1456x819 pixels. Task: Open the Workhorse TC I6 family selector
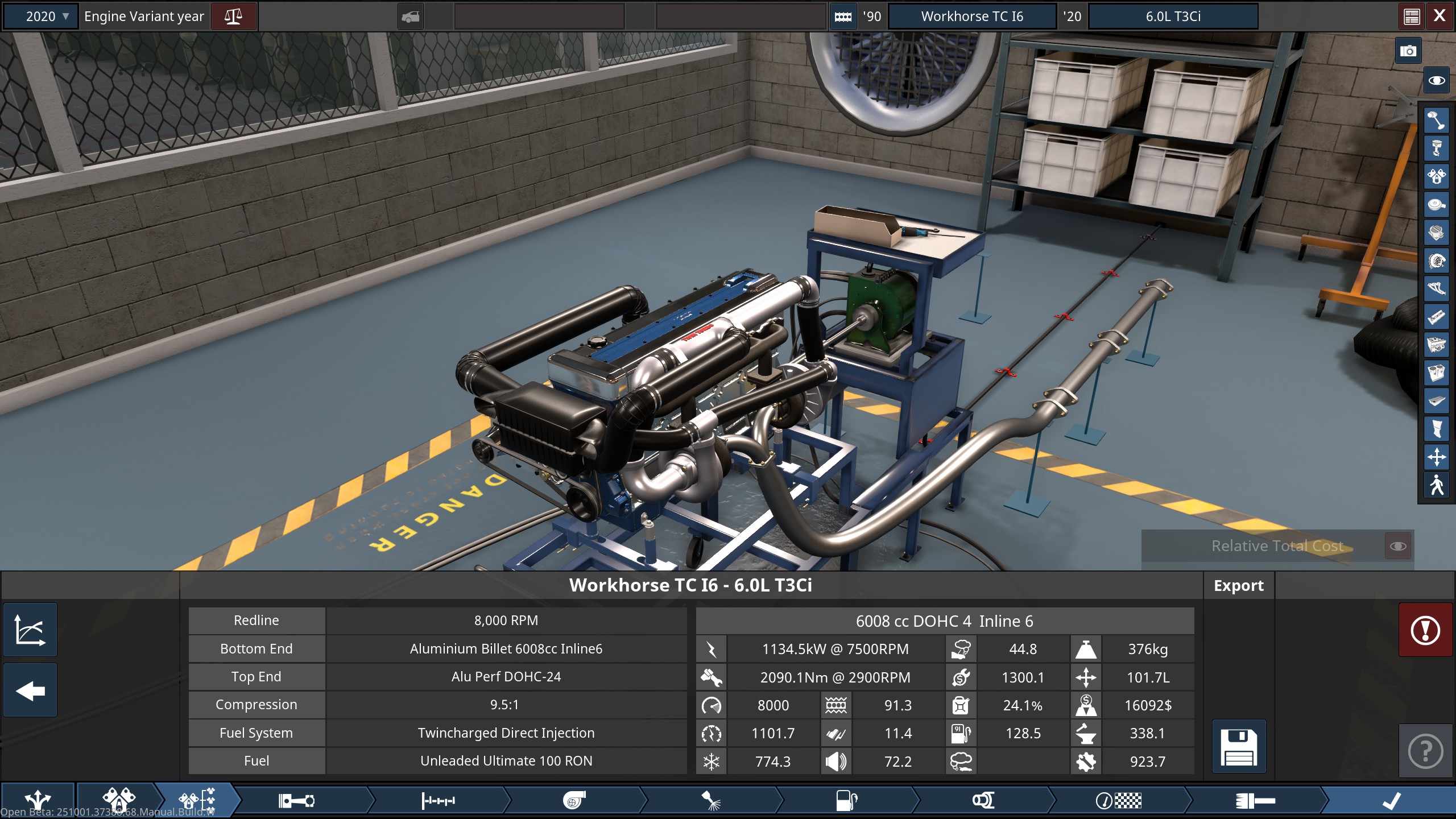click(971, 16)
